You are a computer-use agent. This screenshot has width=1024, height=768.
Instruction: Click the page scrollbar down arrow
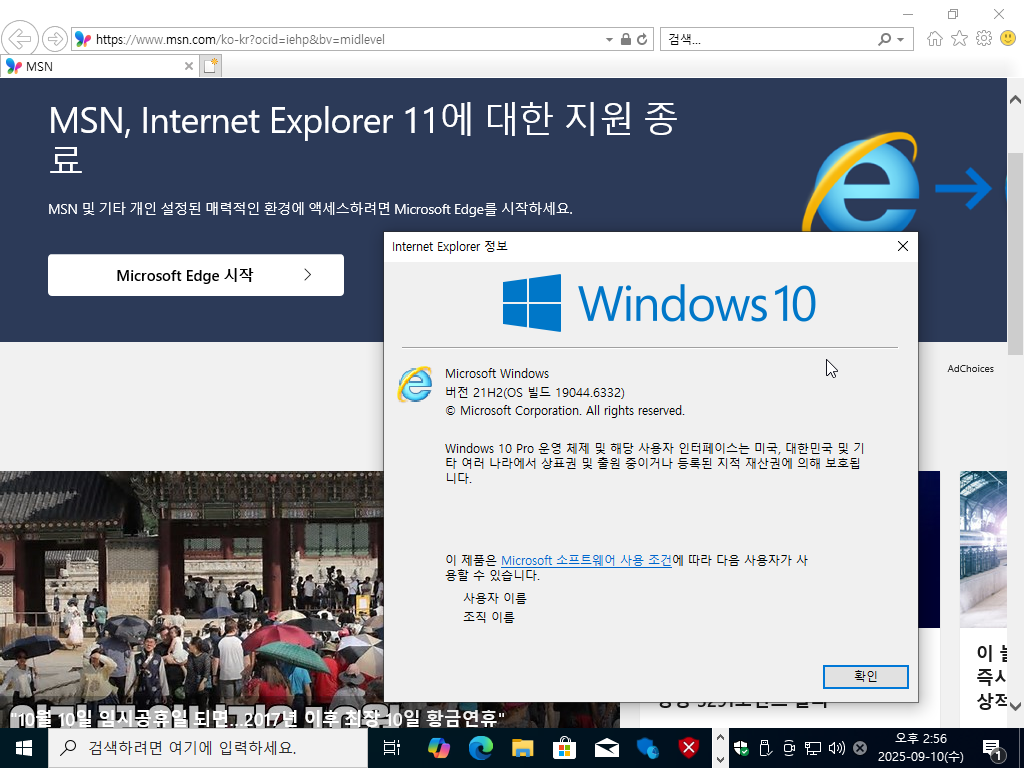pos(1016,706)
